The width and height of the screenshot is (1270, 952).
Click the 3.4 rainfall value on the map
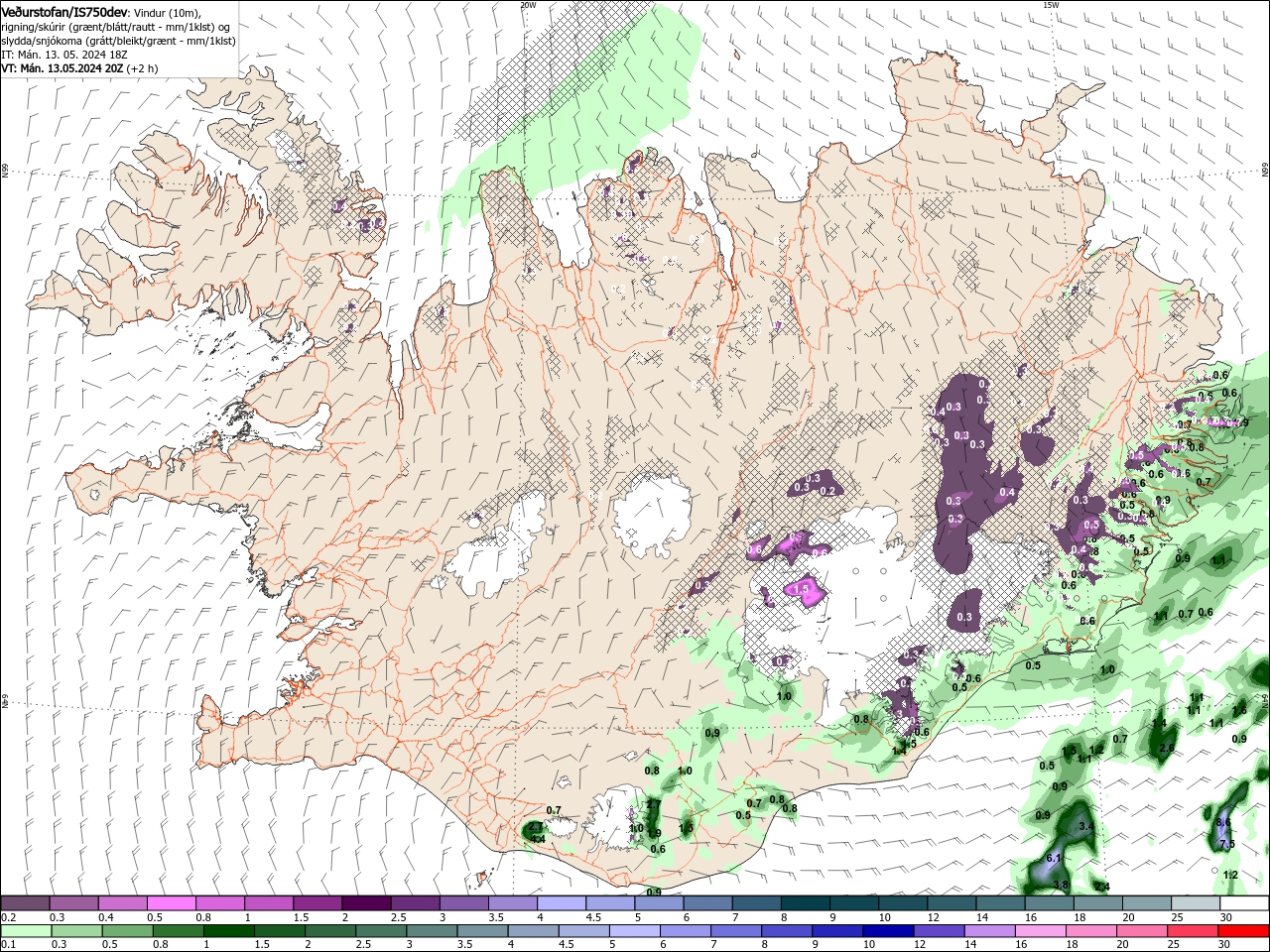click(x=1086, y=826)
